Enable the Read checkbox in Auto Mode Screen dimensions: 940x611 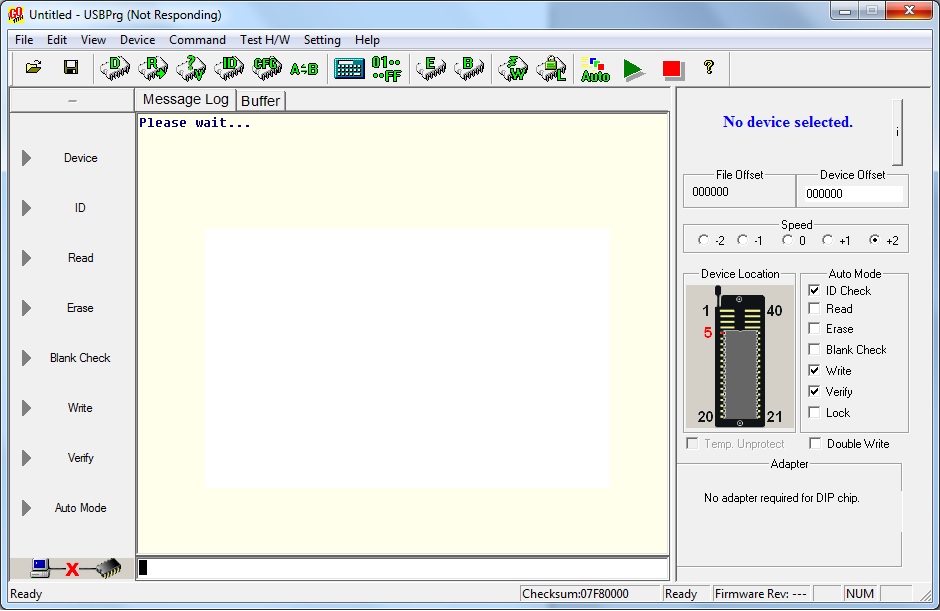[814, 309]
